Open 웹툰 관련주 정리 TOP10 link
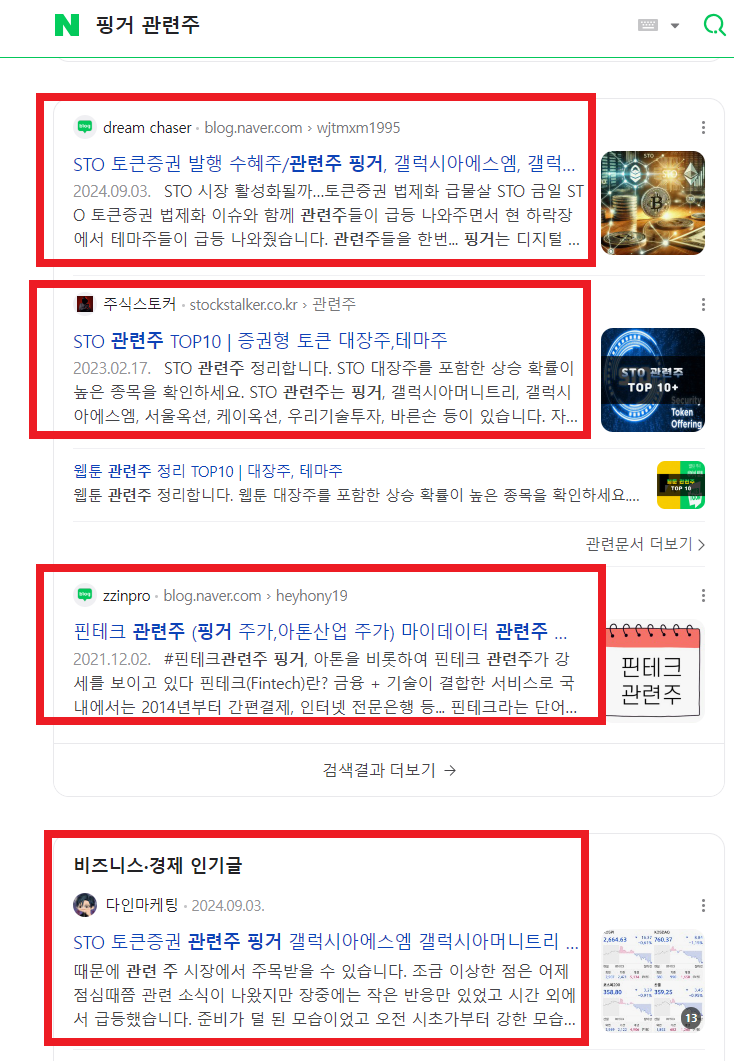 coord(208,471)
